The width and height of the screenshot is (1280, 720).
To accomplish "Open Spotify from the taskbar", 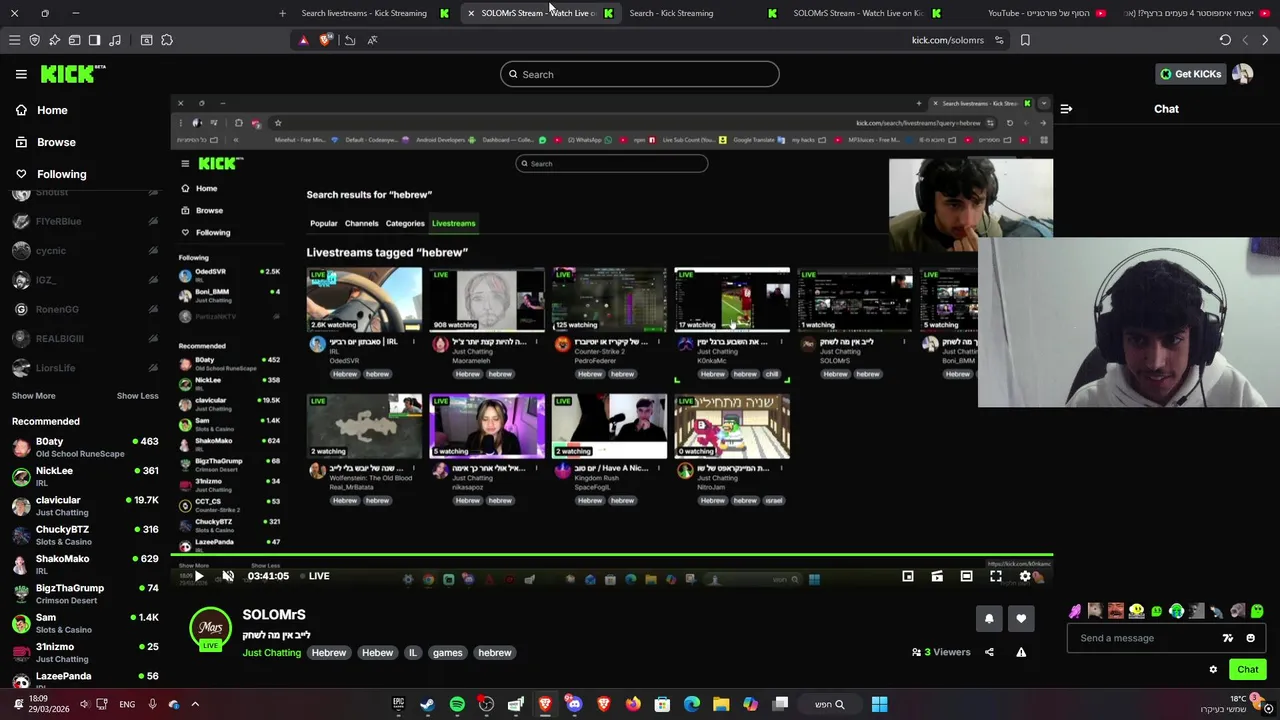I will (457, 704).
